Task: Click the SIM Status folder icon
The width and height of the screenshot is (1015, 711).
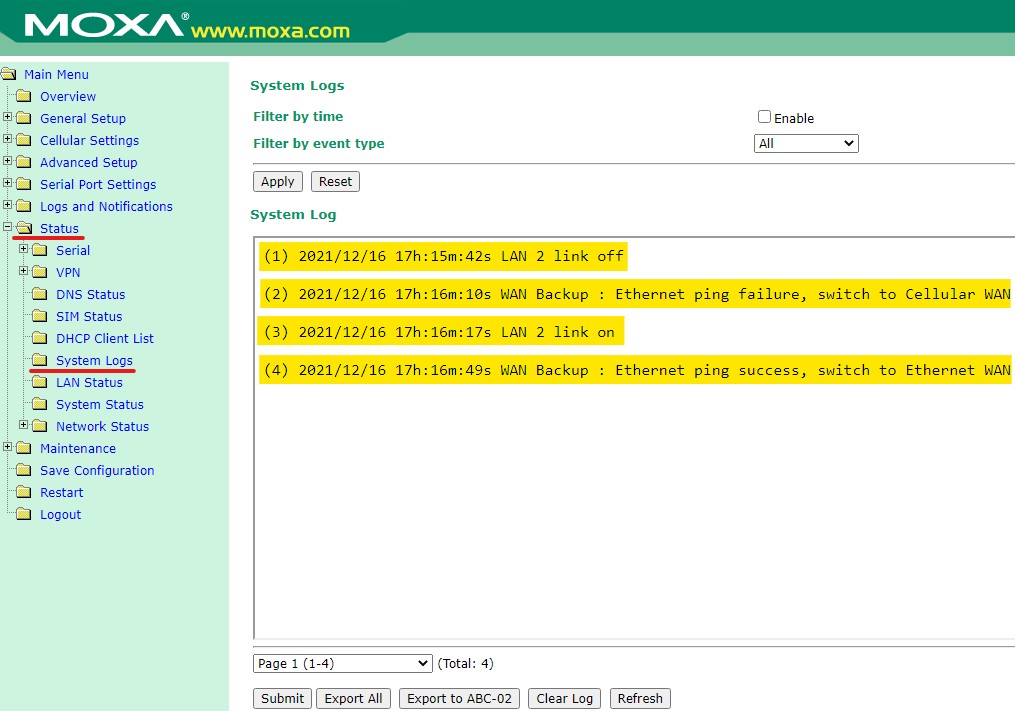Action: (x=40, y=317)
